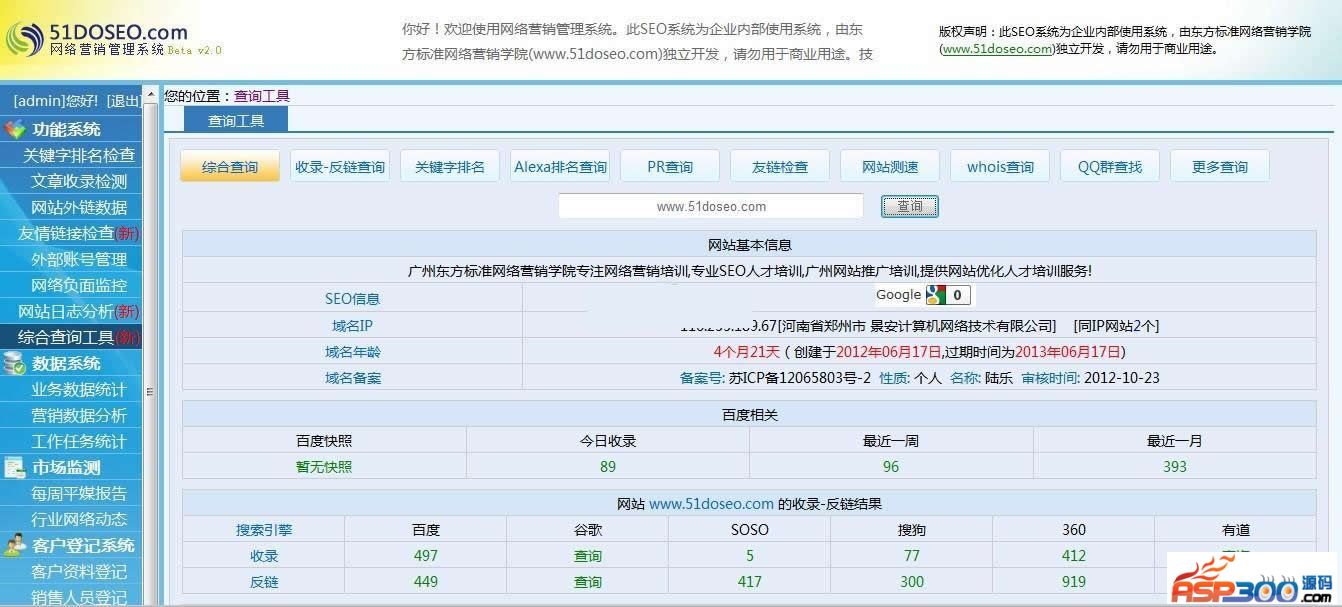1342x607 pixels.
Task: Select the 综合查询 query button
Action: pos(230,167)
